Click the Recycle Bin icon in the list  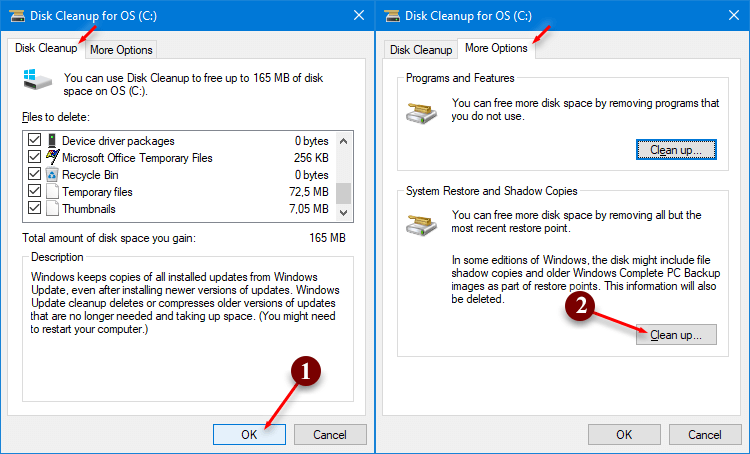pos(52,175)
